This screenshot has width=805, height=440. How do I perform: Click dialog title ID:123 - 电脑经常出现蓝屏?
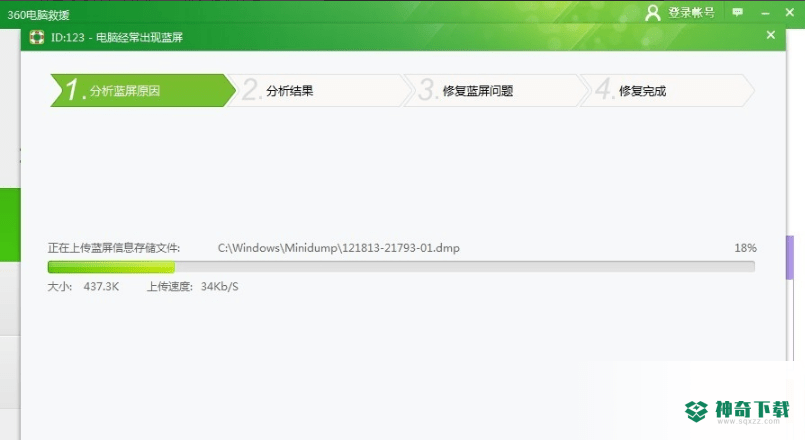(x=117, y=37)
